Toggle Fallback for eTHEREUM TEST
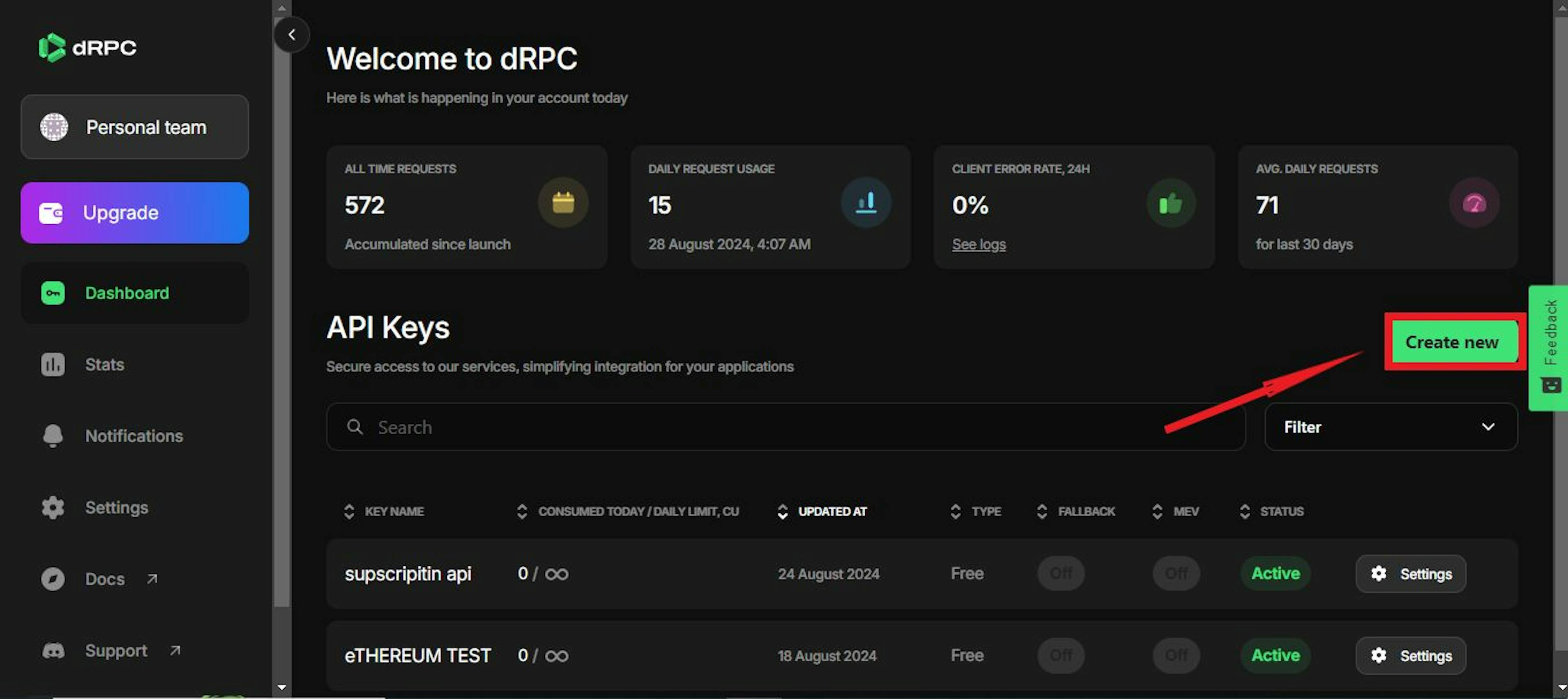Viewport: 1568px width, 699px height. pos(1061,655)
